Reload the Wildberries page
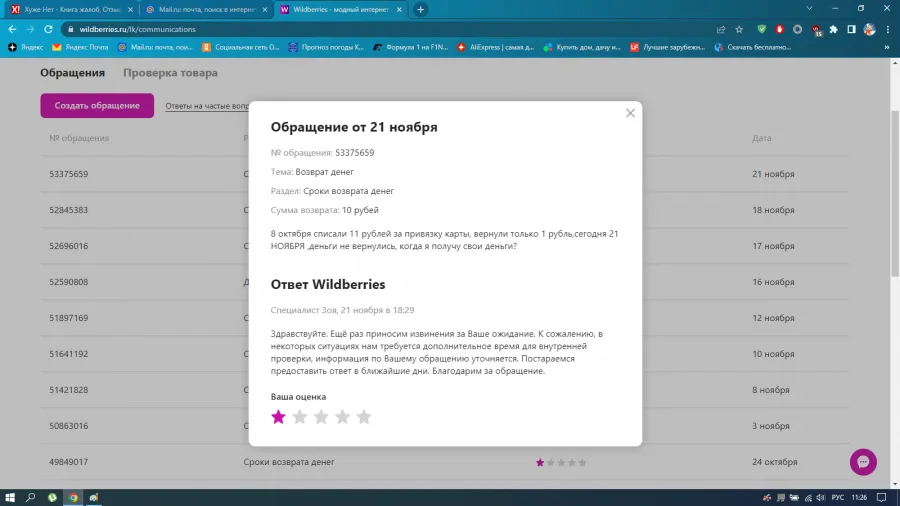This screenshot has width=900, height=506. pyautogui.click(x=48, y=29)
